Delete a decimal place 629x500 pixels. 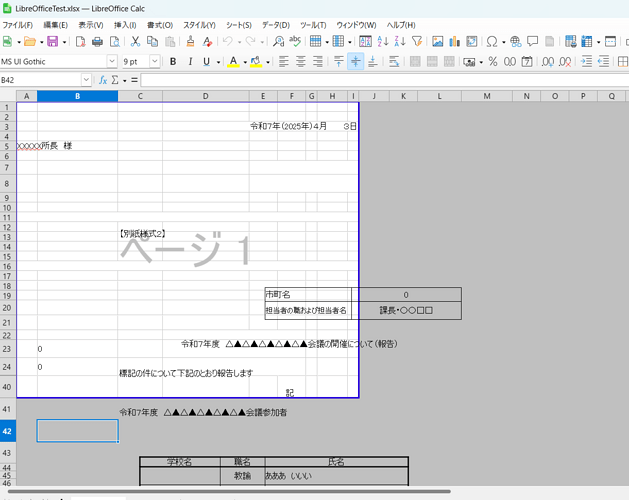coord(565,61)
